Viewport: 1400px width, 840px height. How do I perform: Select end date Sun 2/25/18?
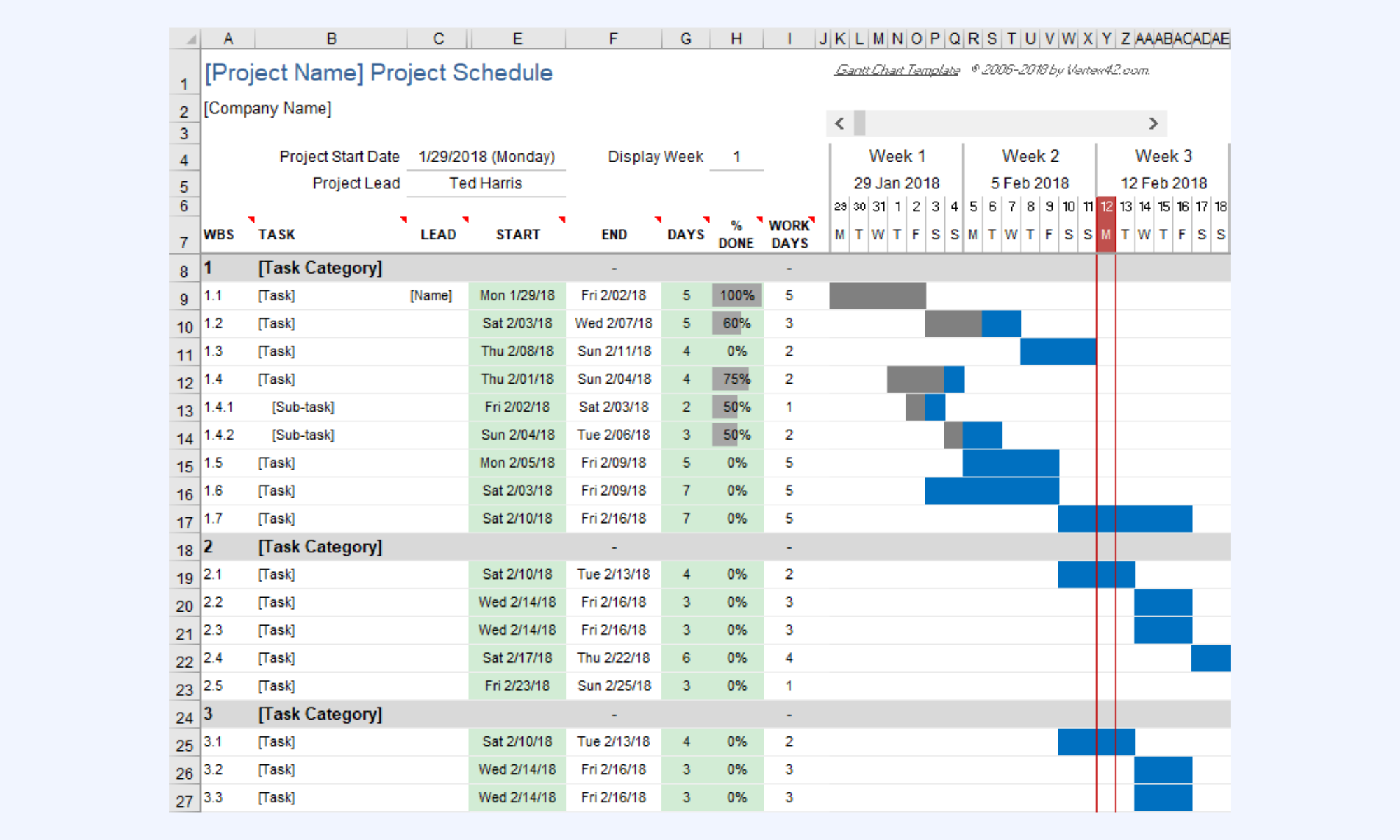[614, 686]
